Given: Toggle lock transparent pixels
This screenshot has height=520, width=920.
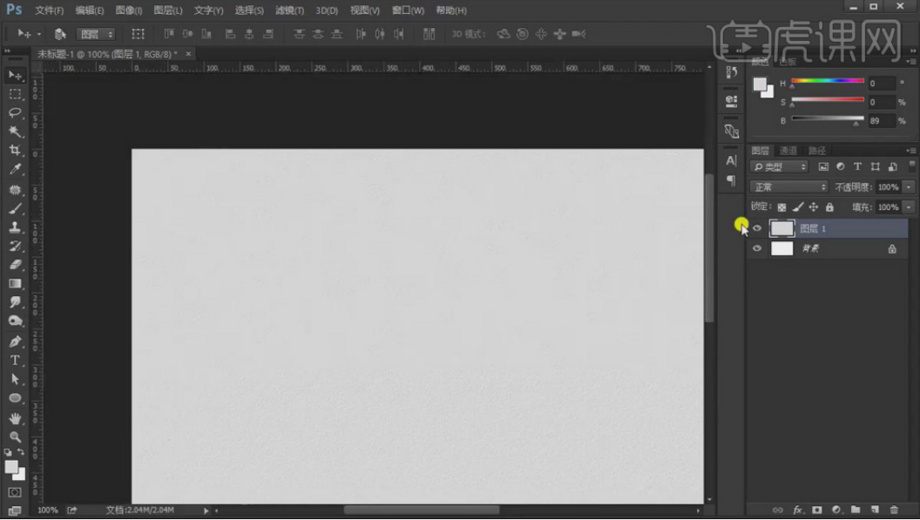Looking at the screenshot, I should coord(782,207).
